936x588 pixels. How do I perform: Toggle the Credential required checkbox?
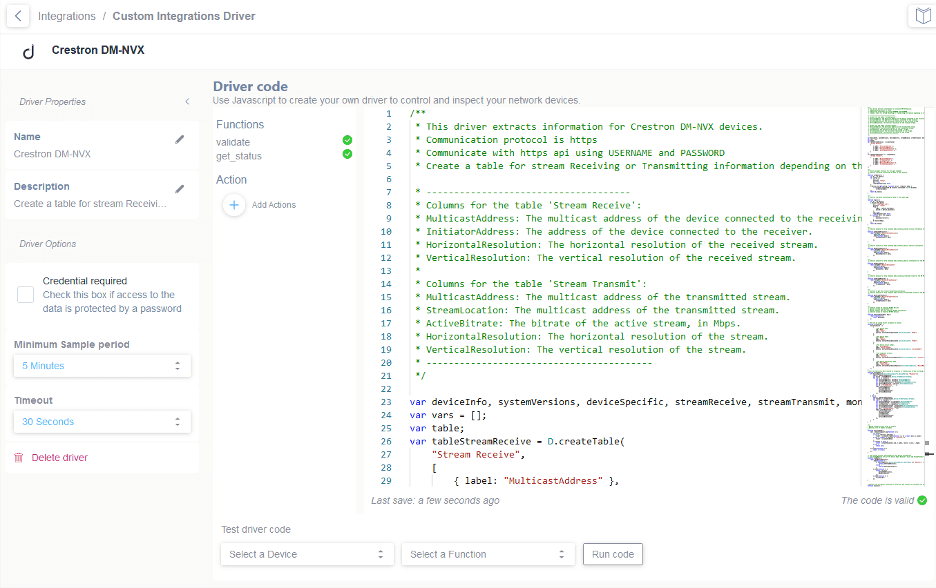[26, 294]
